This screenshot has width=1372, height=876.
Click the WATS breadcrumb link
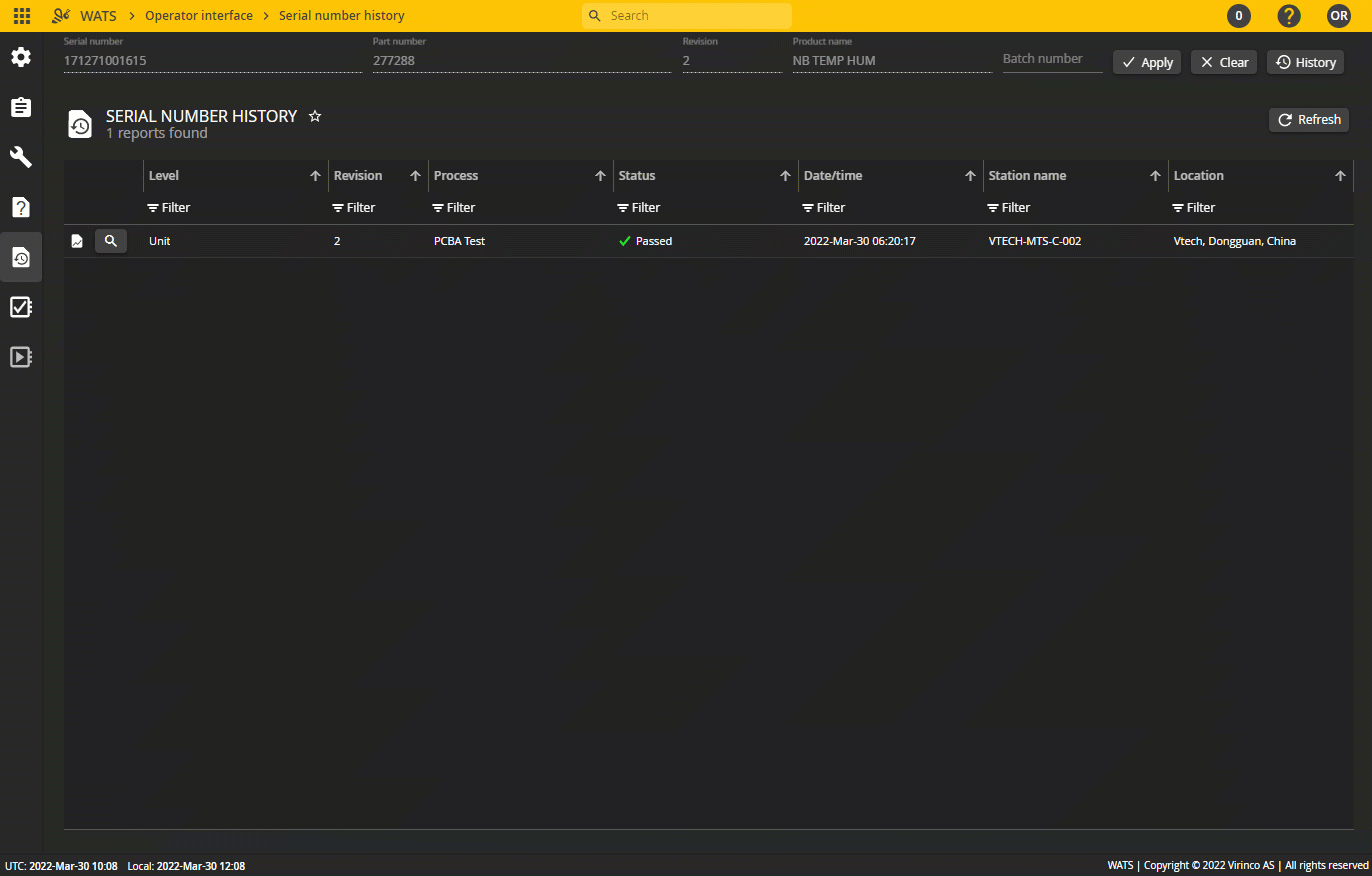pyautogui.click(x=98, y=16)
